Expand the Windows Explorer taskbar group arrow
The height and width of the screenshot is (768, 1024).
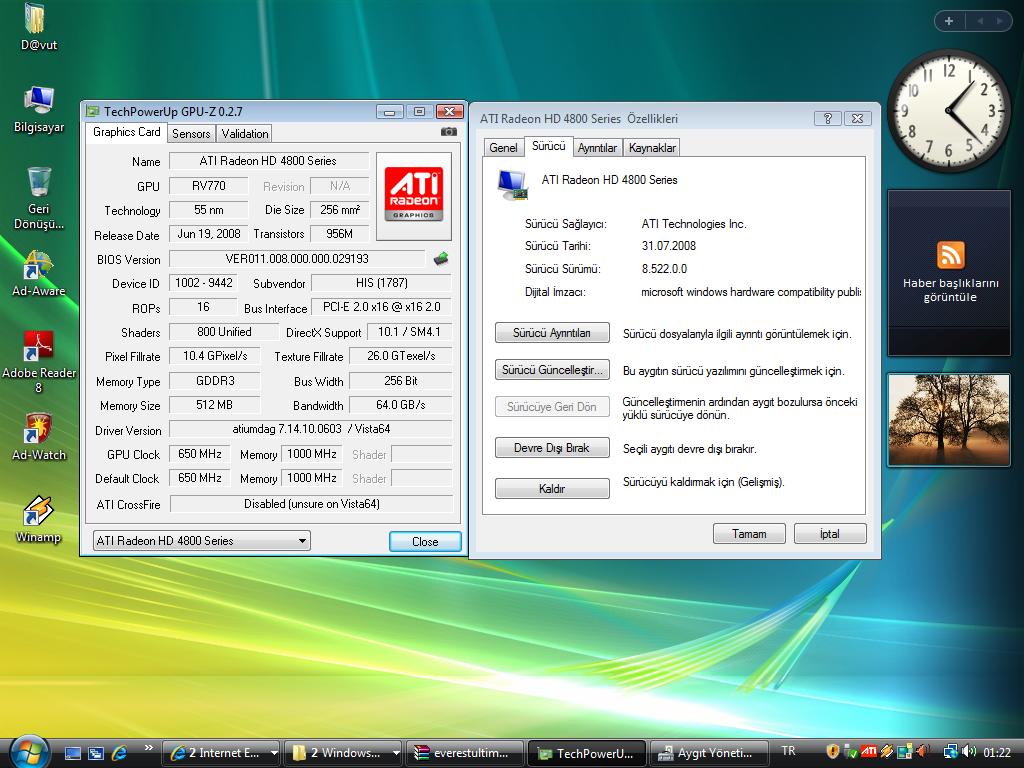(x=396, y=753)
